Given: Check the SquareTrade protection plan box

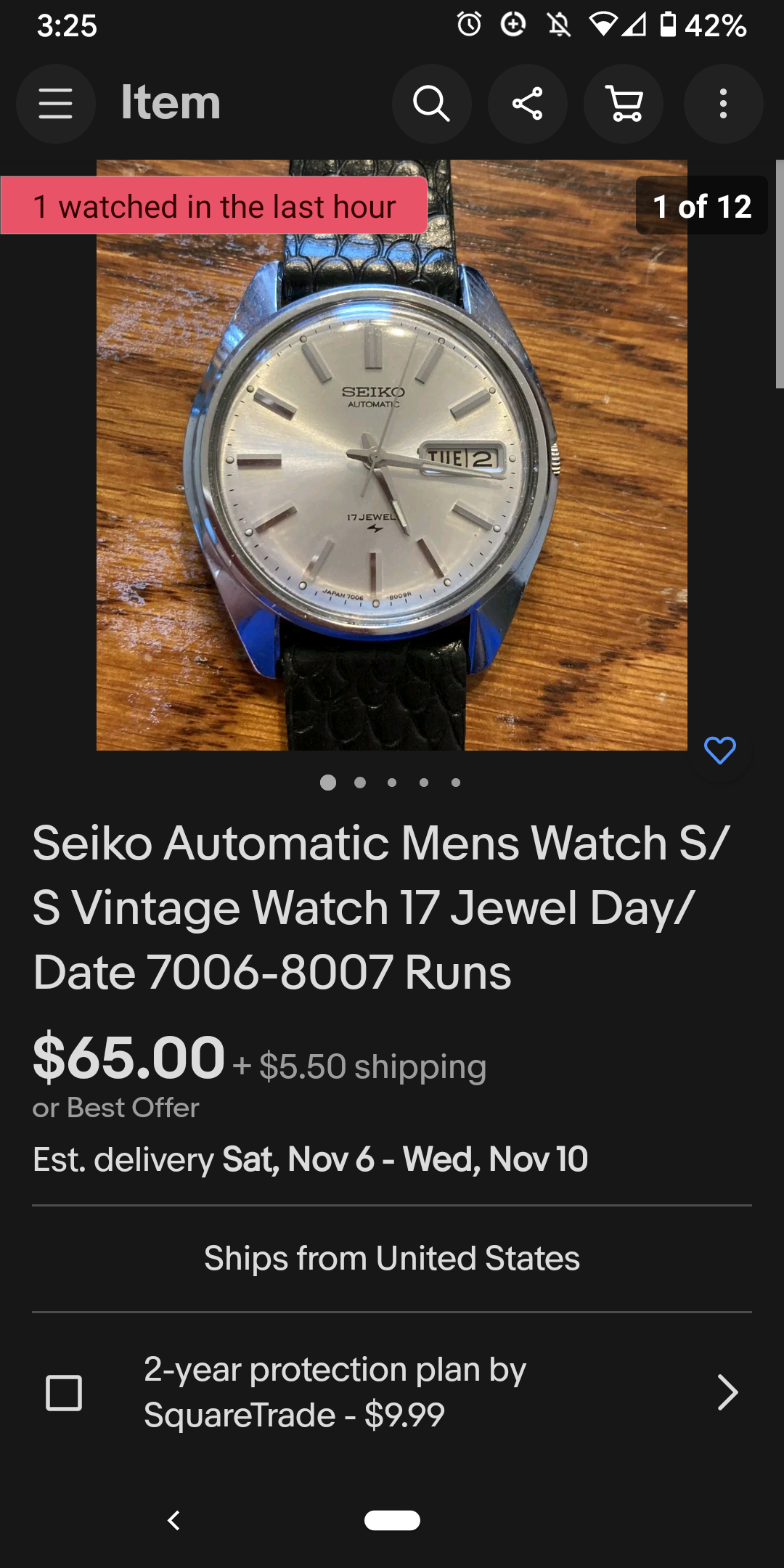Looking at the screenshot, I should pos(64,1392).
